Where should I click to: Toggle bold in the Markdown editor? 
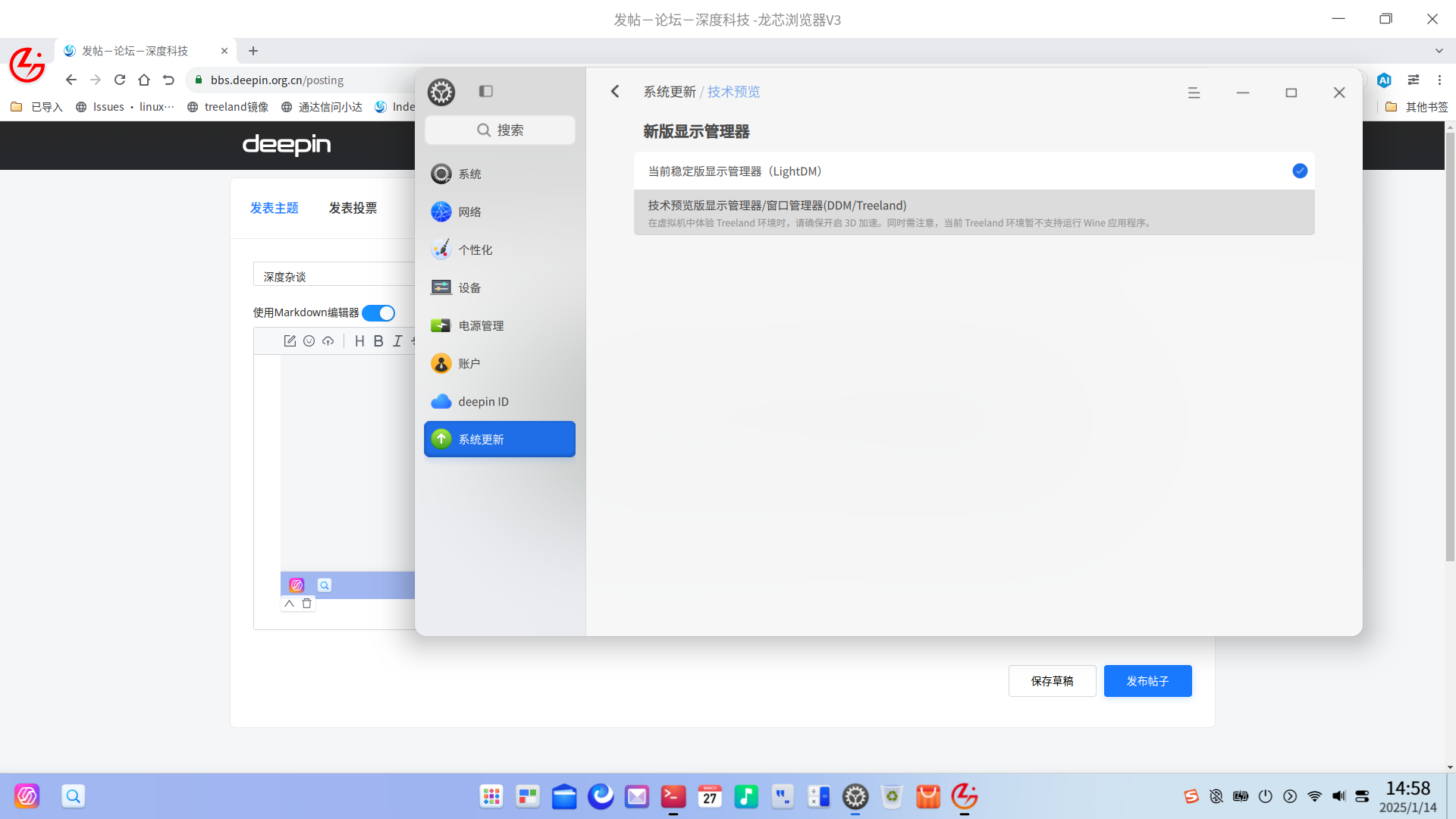[x=378, y=341]
